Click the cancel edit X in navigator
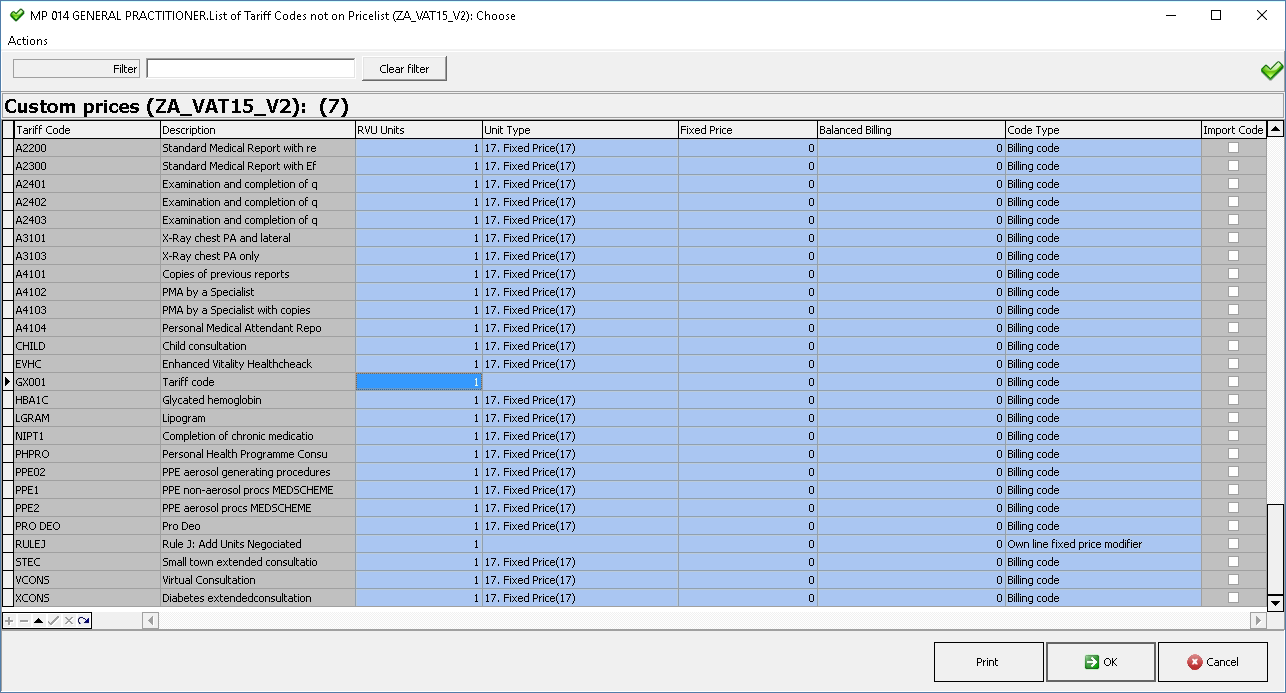1286x693 pixels. point(68,621)
